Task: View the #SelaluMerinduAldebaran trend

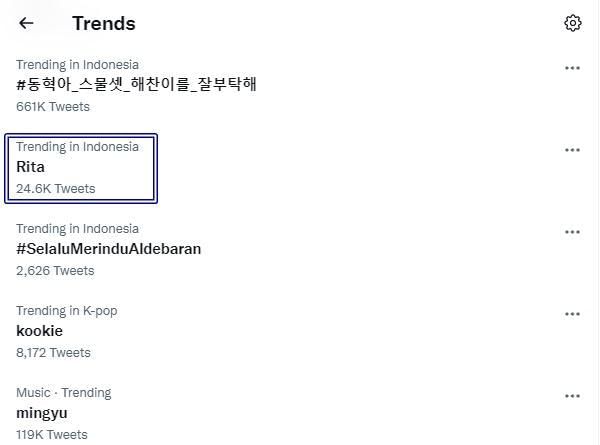Action: tap(109, 249)
